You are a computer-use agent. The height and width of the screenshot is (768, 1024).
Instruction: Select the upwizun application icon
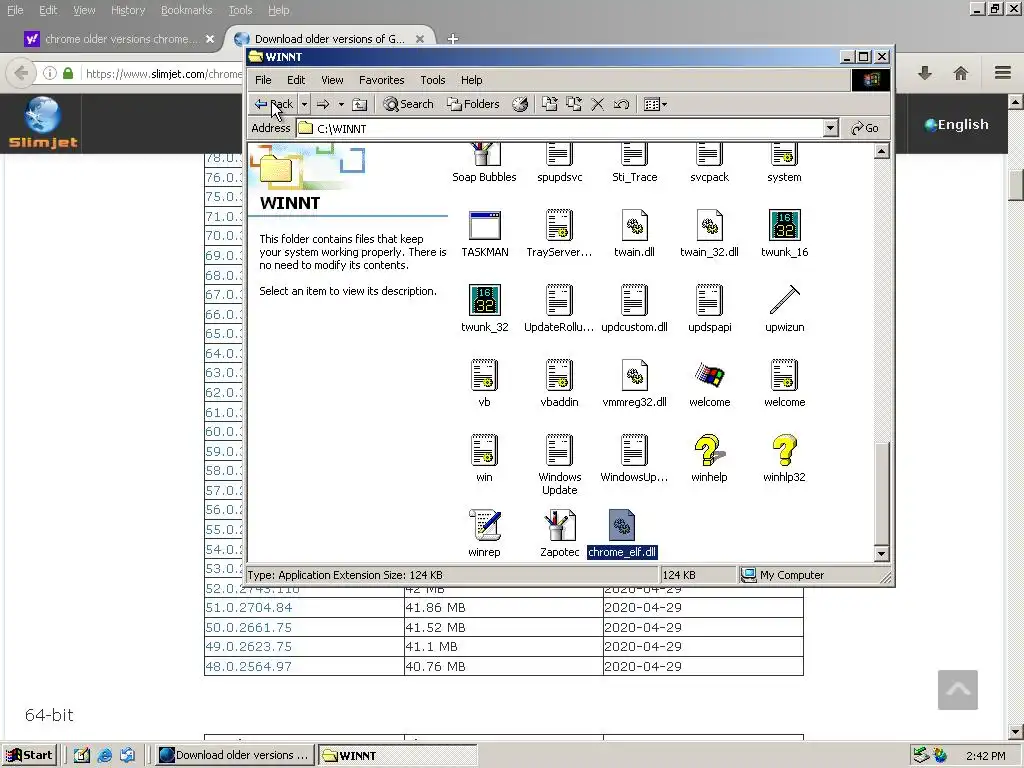[784, 309]
